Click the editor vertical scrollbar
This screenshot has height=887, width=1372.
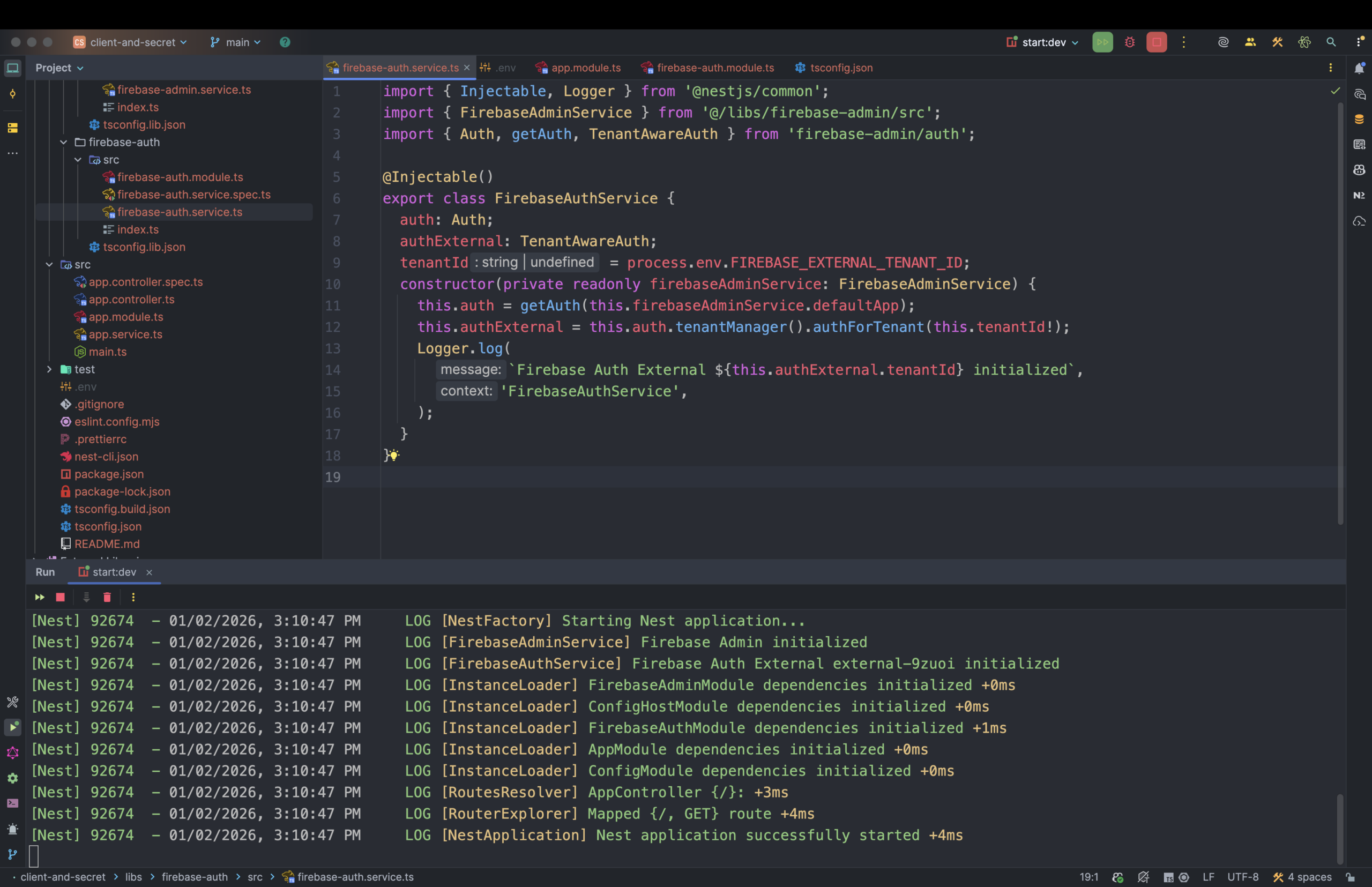(1340, 311)
